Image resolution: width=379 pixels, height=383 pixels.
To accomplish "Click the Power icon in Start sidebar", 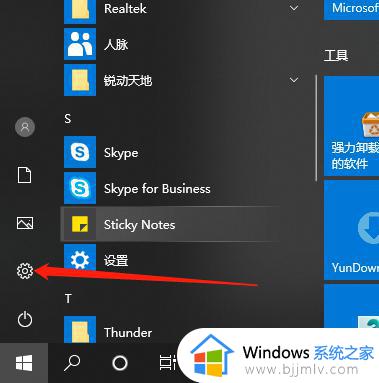I will pos(25,319).
